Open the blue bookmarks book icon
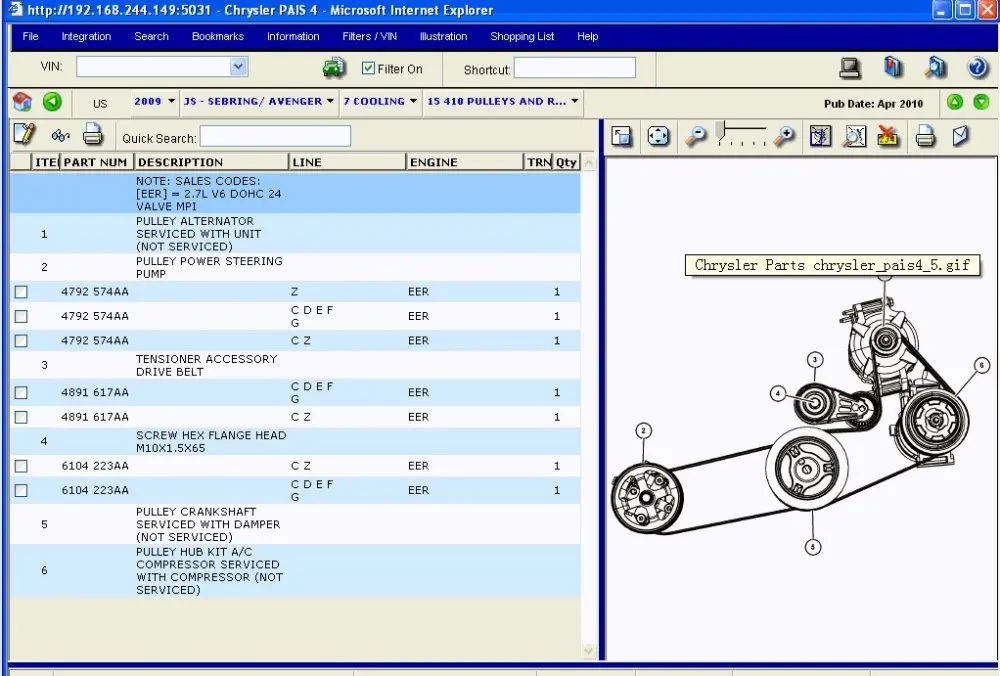 pos(893,67)
